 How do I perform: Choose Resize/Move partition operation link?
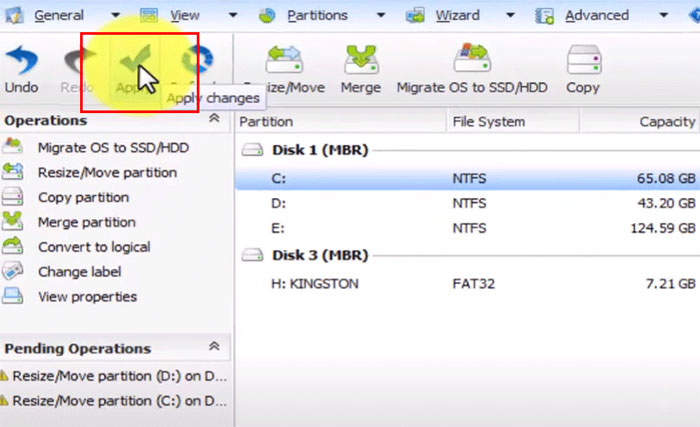pos(108,172)
